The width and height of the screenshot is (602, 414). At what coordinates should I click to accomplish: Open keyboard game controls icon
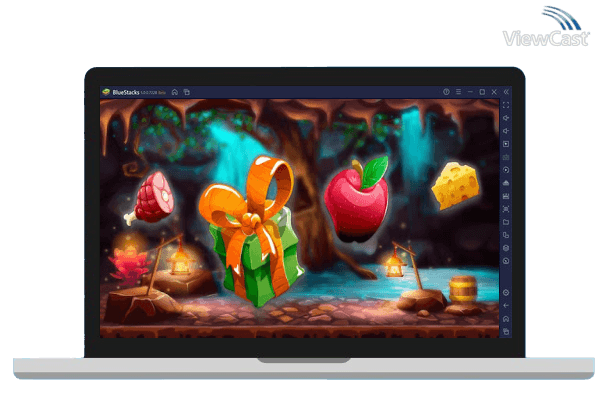click(506, 157)
